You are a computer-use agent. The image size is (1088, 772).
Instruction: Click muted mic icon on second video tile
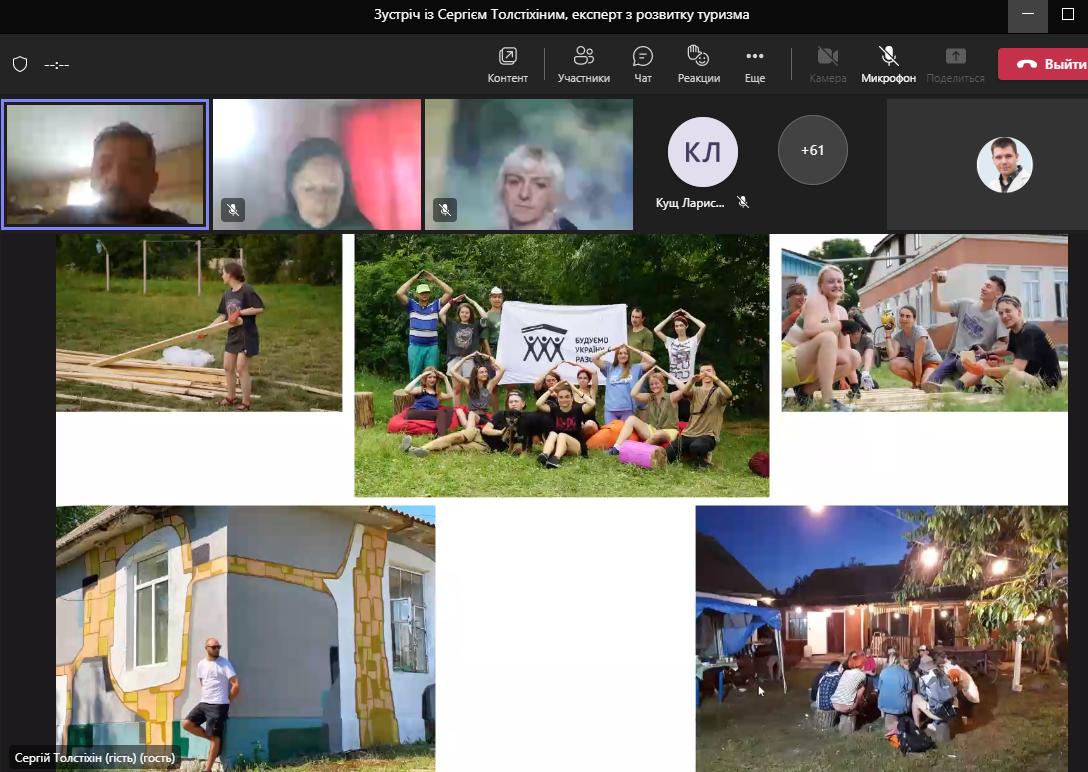233,210
